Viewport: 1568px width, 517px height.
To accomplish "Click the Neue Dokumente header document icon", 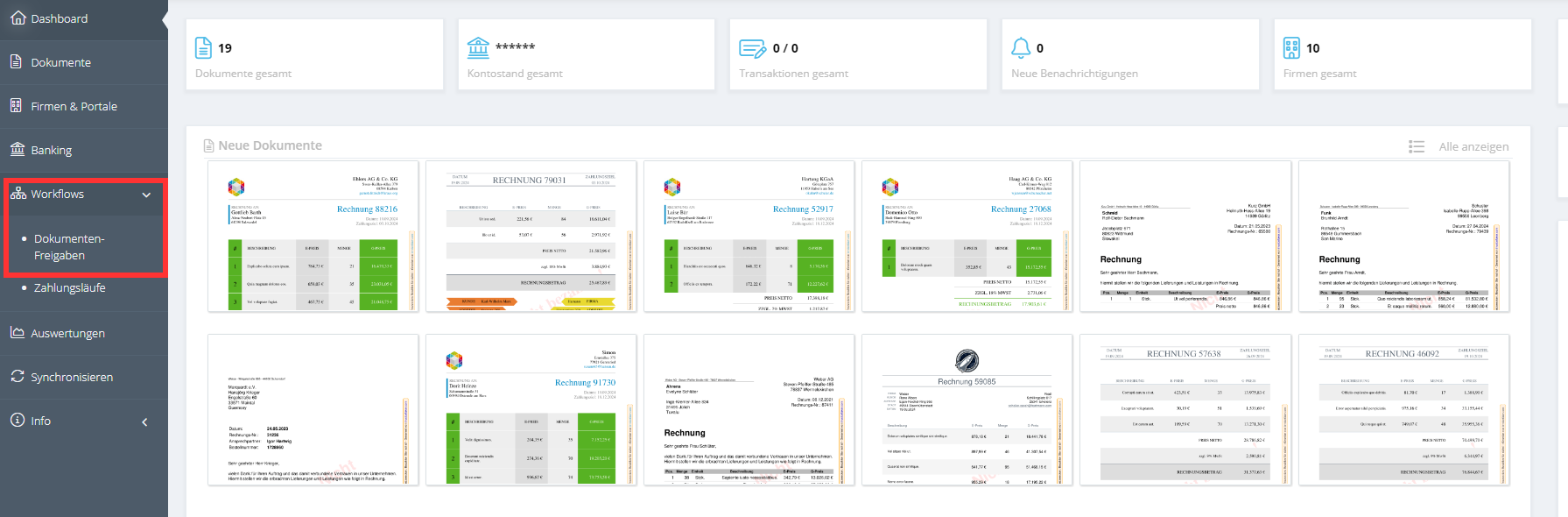I will (x=208, y=145).
